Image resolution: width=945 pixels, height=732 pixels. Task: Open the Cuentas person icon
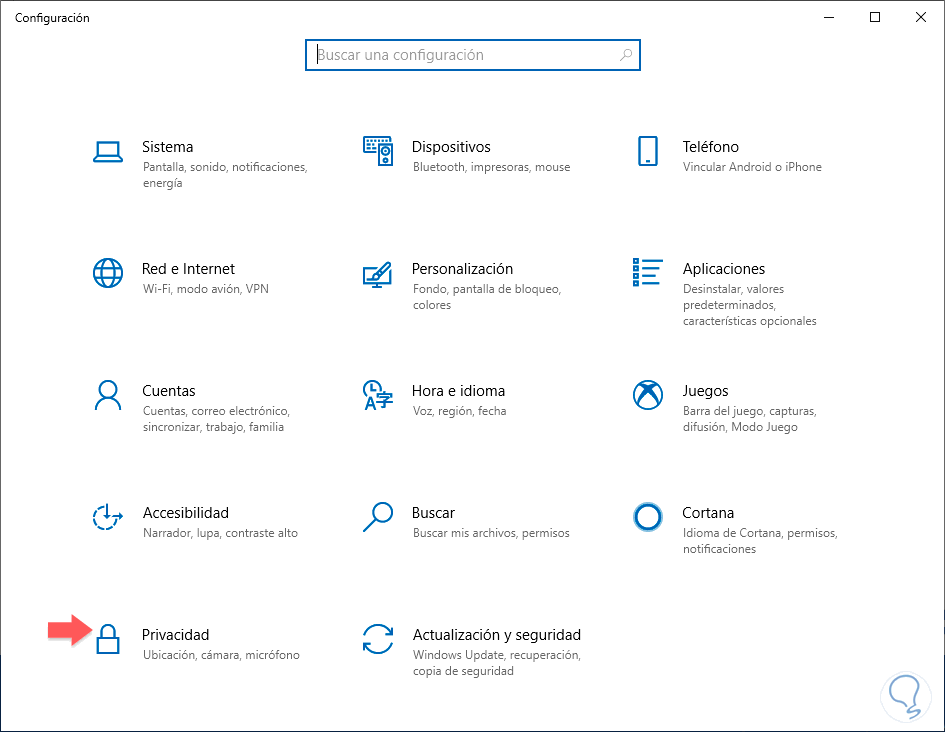point(108,395)
